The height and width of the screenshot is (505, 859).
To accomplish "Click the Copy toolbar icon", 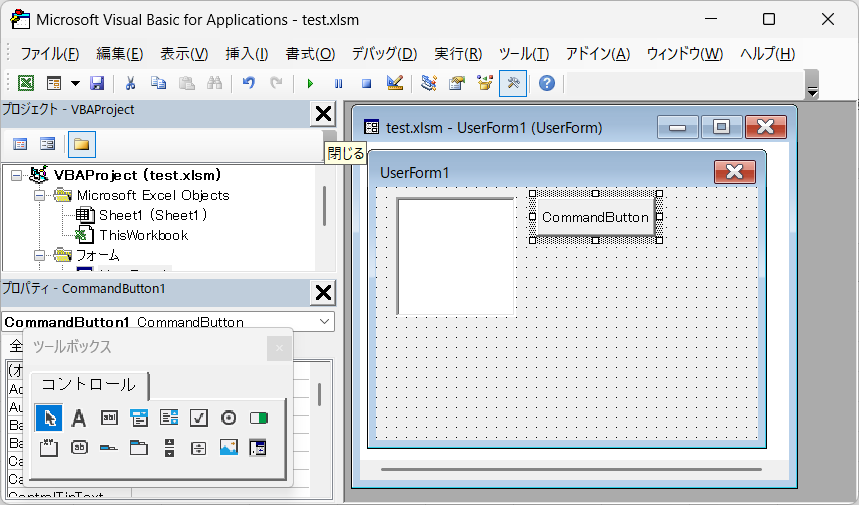I will 158,83.
